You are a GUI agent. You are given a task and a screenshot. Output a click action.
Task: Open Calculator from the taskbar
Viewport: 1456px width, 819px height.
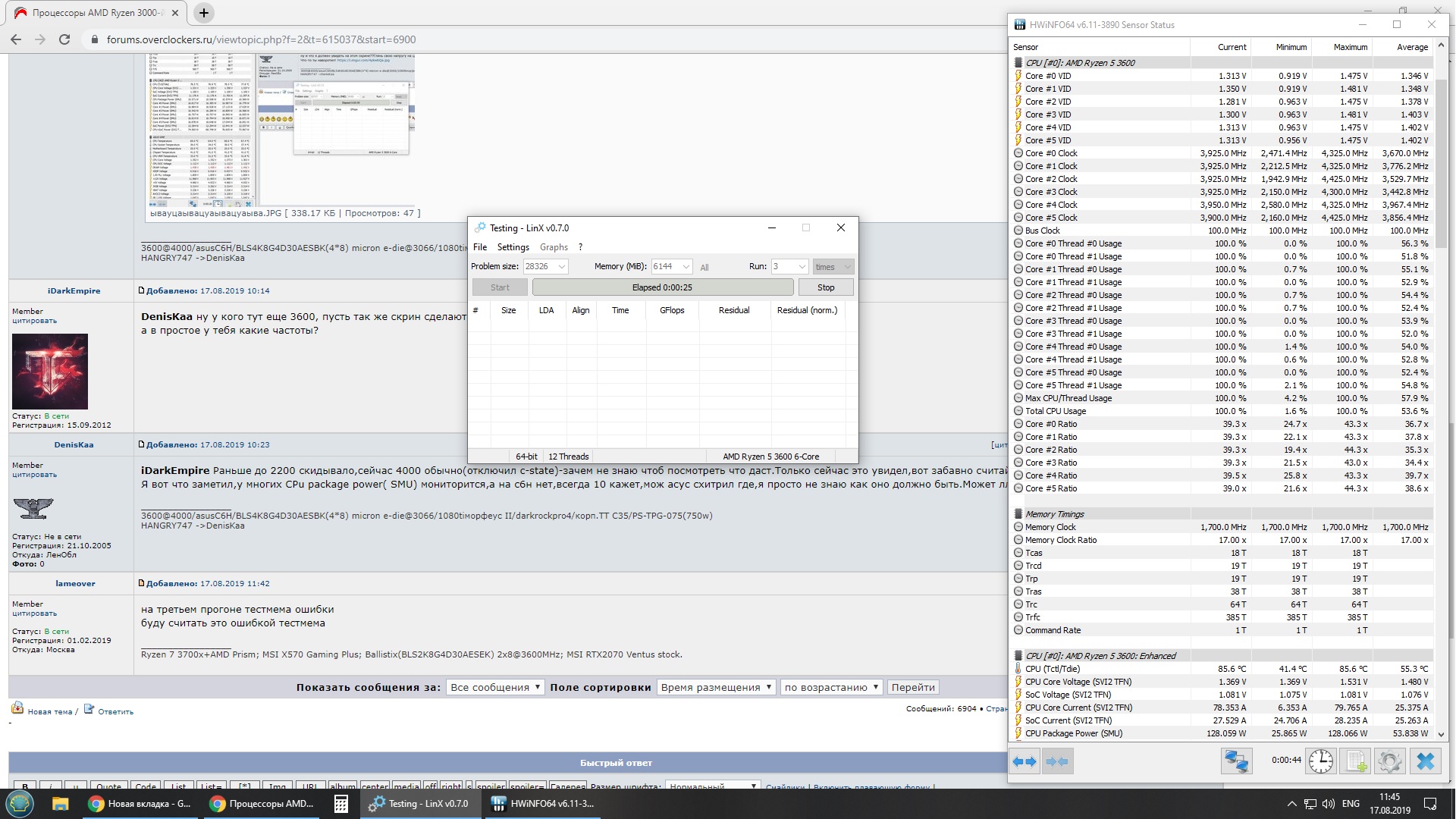tap(340, 804)
